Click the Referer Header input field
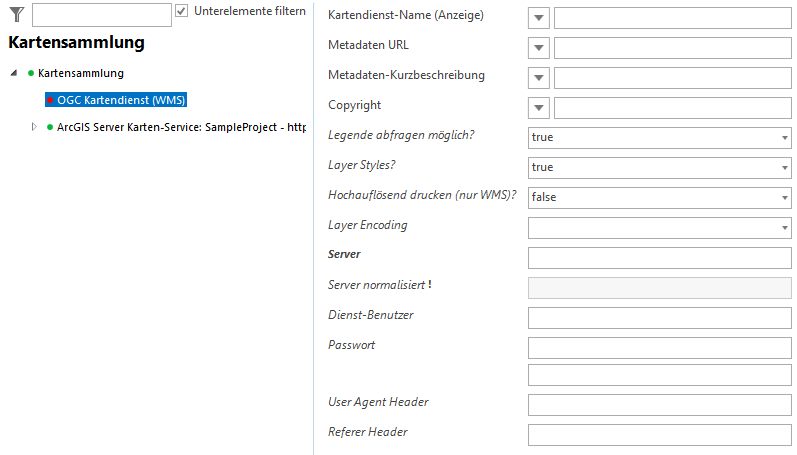Image resolution: width=797 pixels, height=455 pixels. 659,435
